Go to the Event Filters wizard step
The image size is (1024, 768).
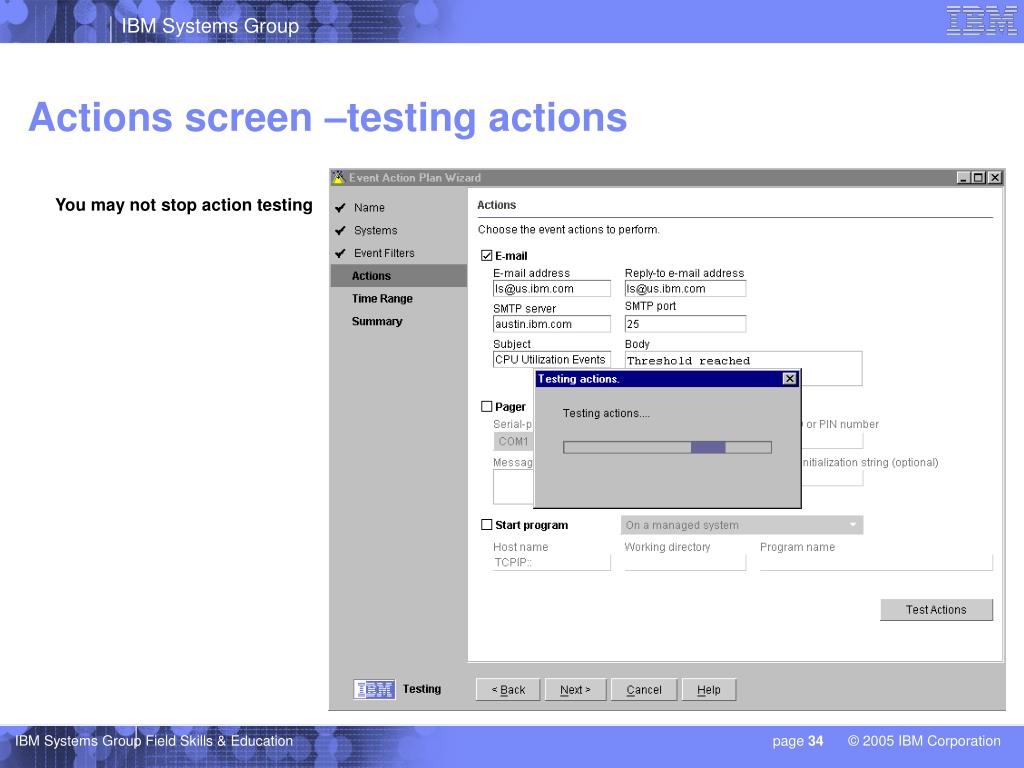384,253
